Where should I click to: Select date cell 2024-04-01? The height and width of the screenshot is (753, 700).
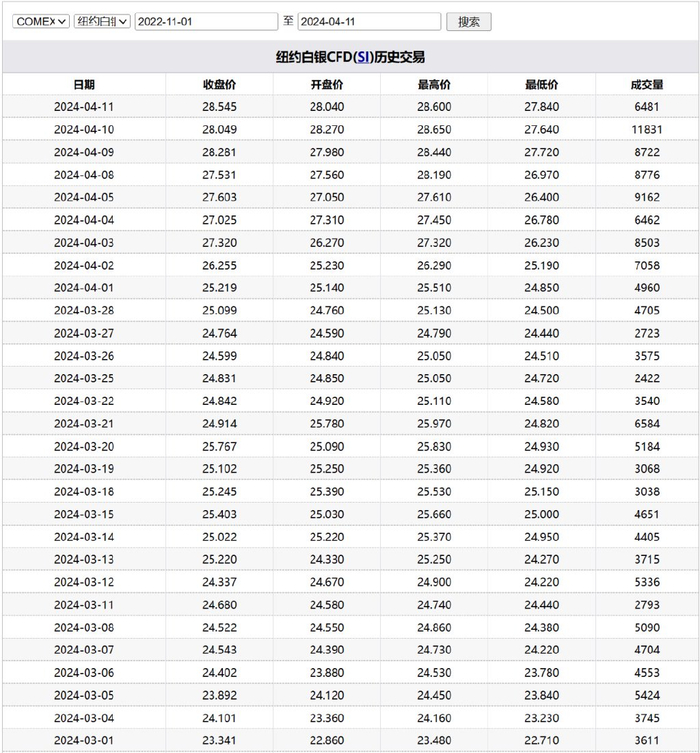pos(84,288)
